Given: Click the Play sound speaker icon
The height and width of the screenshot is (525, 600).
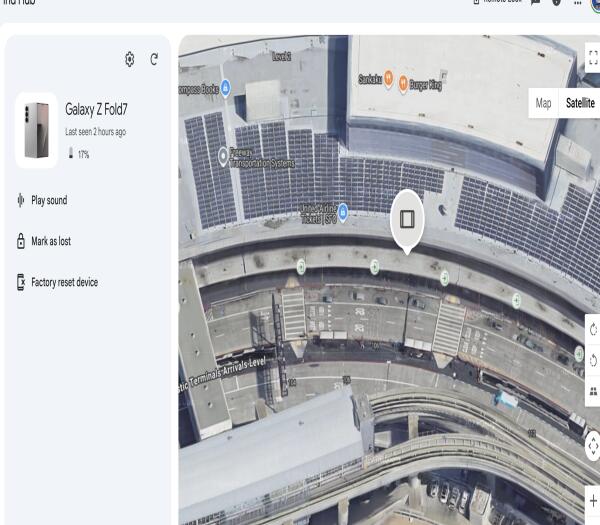Looking at the screenshot, I should click(21, 200).
